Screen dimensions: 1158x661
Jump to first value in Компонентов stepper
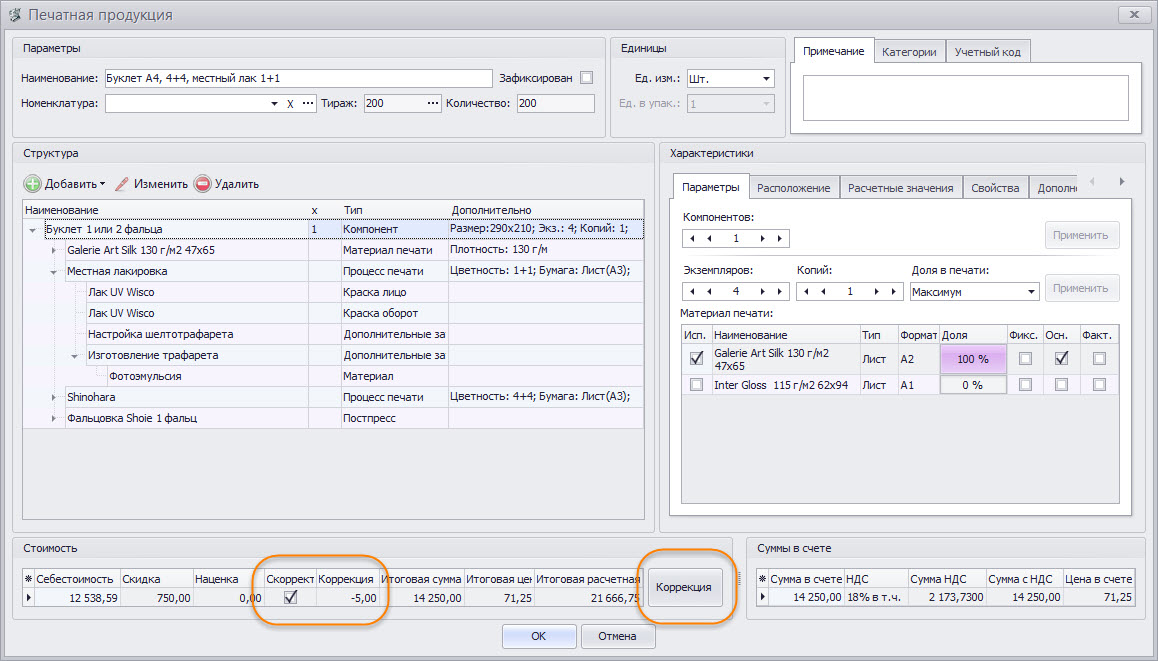click(692, 239)
